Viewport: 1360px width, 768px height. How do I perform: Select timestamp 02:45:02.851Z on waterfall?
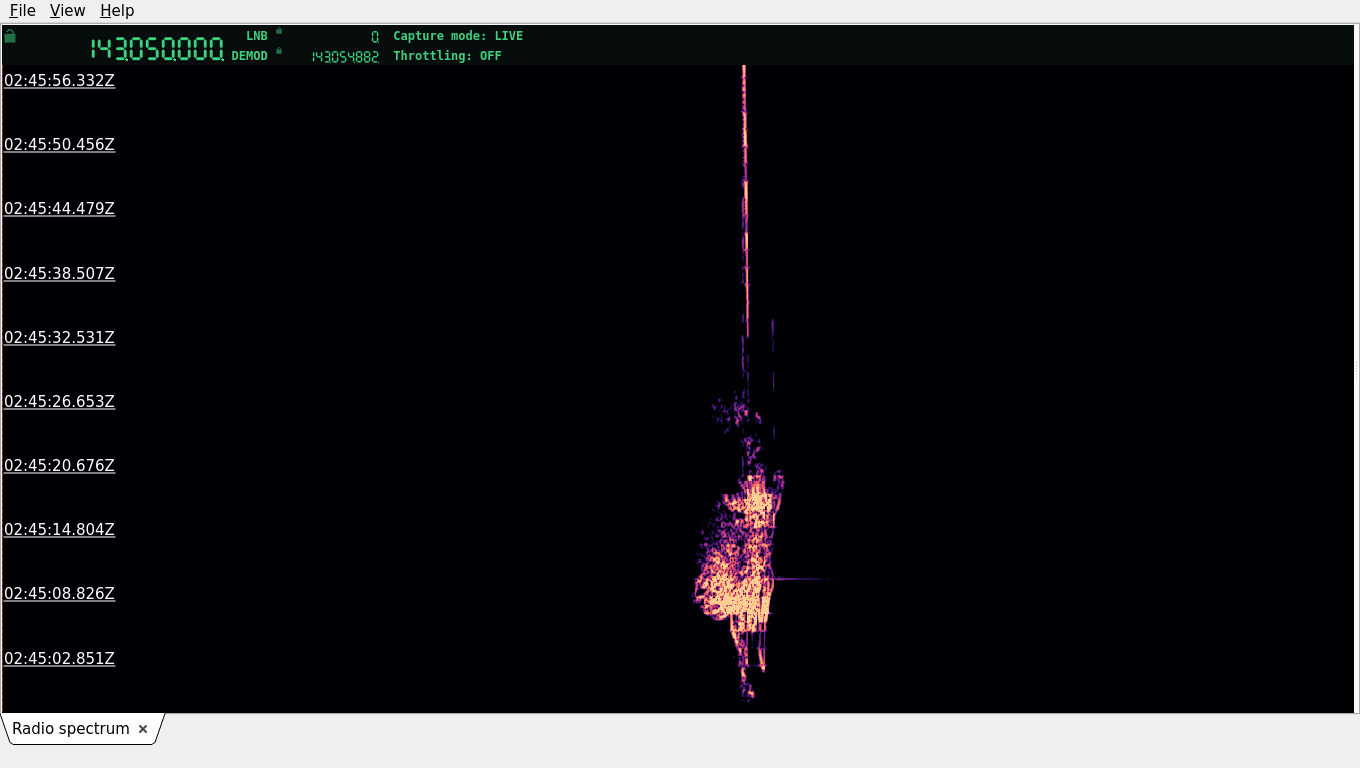point(60,658)
